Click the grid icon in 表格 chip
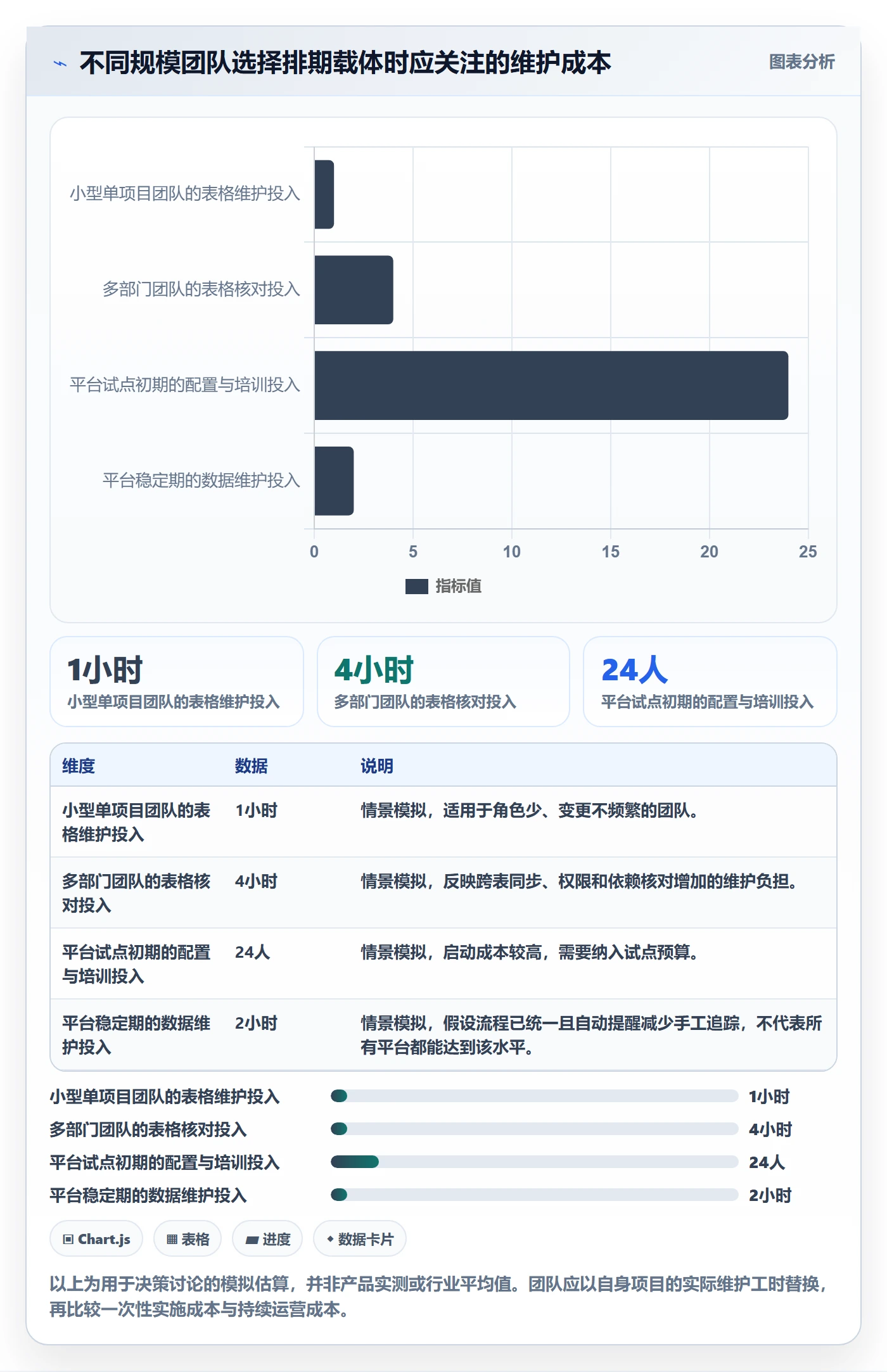This screenshot has height=1372, width=887. click(x=172, y=1239)
